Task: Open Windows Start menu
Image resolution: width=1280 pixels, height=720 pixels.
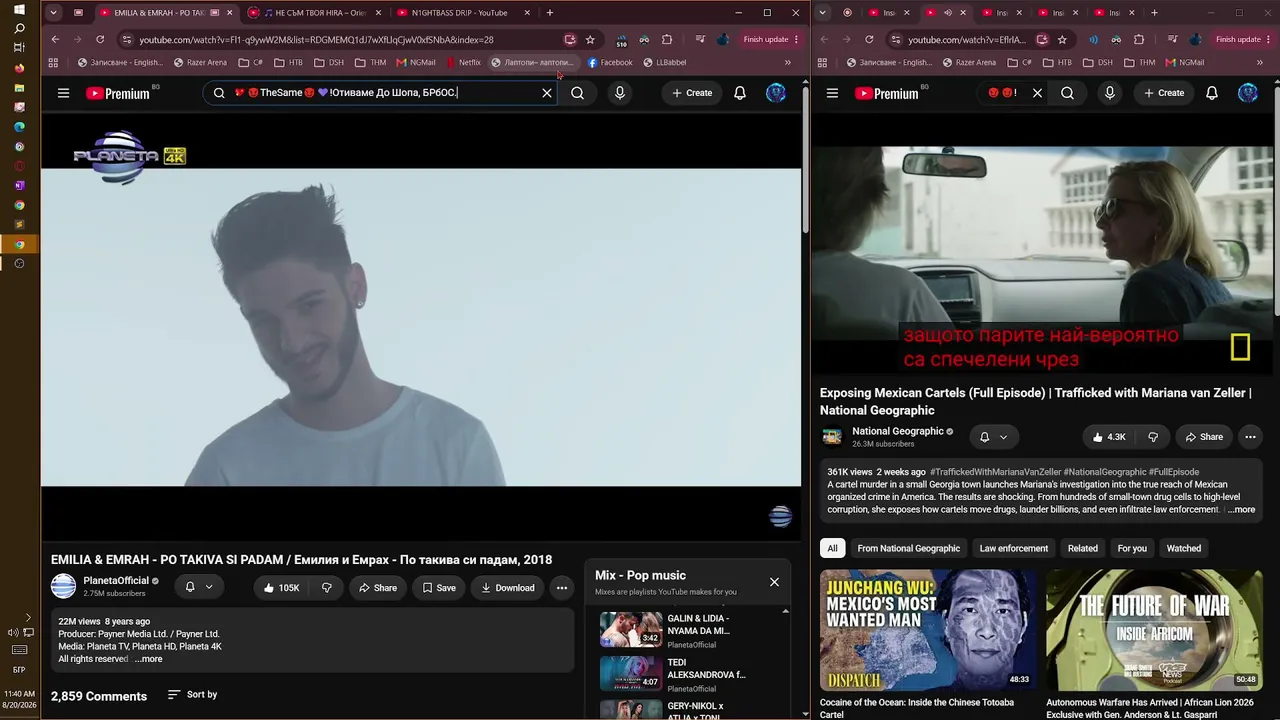Action: click(x=19, y=10)
